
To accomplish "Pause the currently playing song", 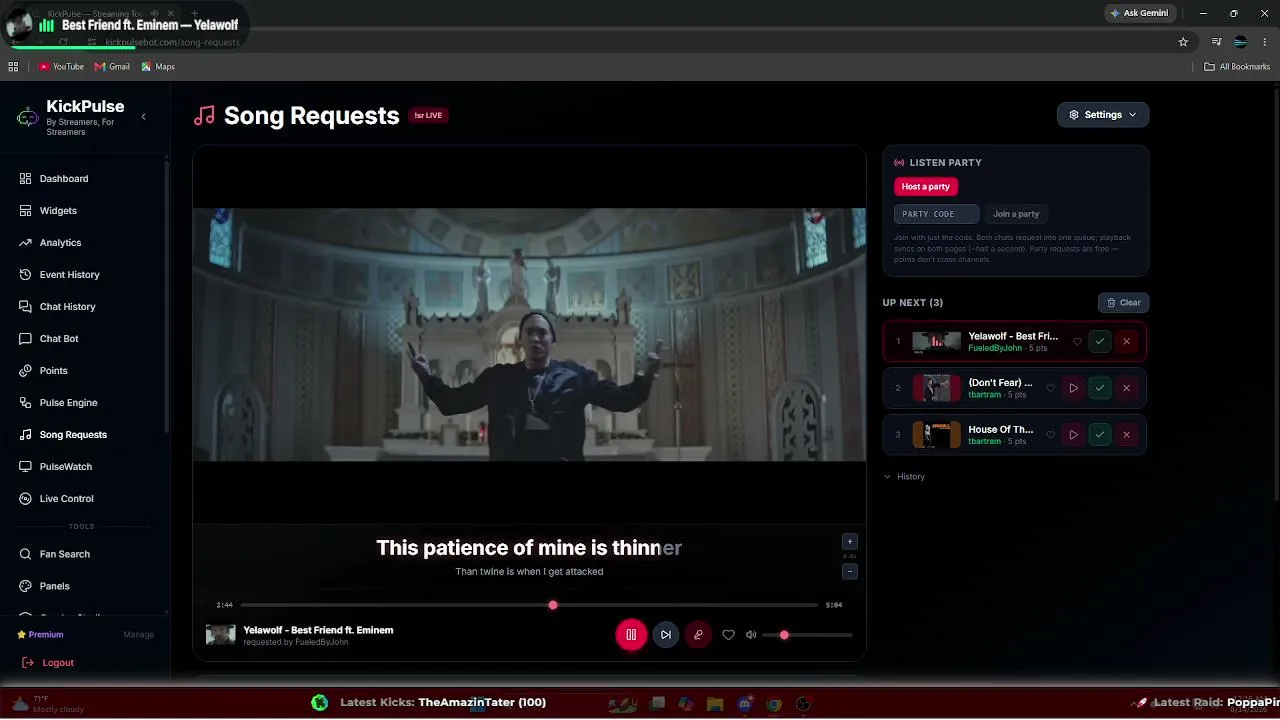I will [x=631, y=635].
